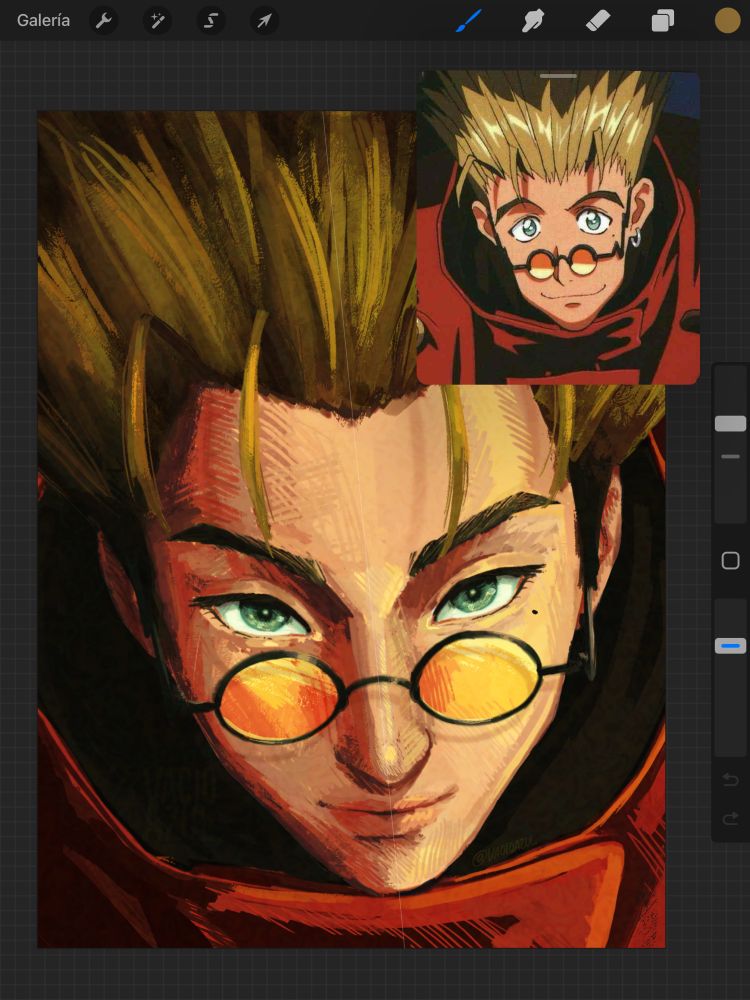The height and width of the screenshot is (1000, 750).
Task: Open the Adjustments magic wand menu
Action: [x=157, y=21]
